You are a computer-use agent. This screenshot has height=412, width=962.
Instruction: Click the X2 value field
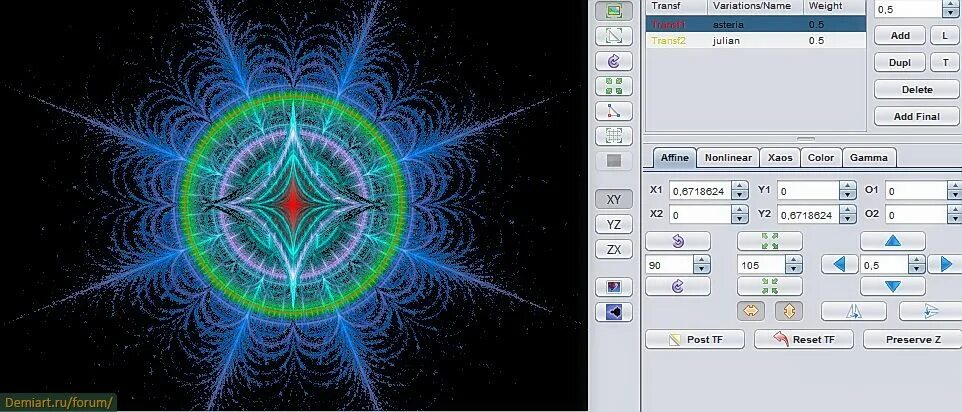point(701,215)
